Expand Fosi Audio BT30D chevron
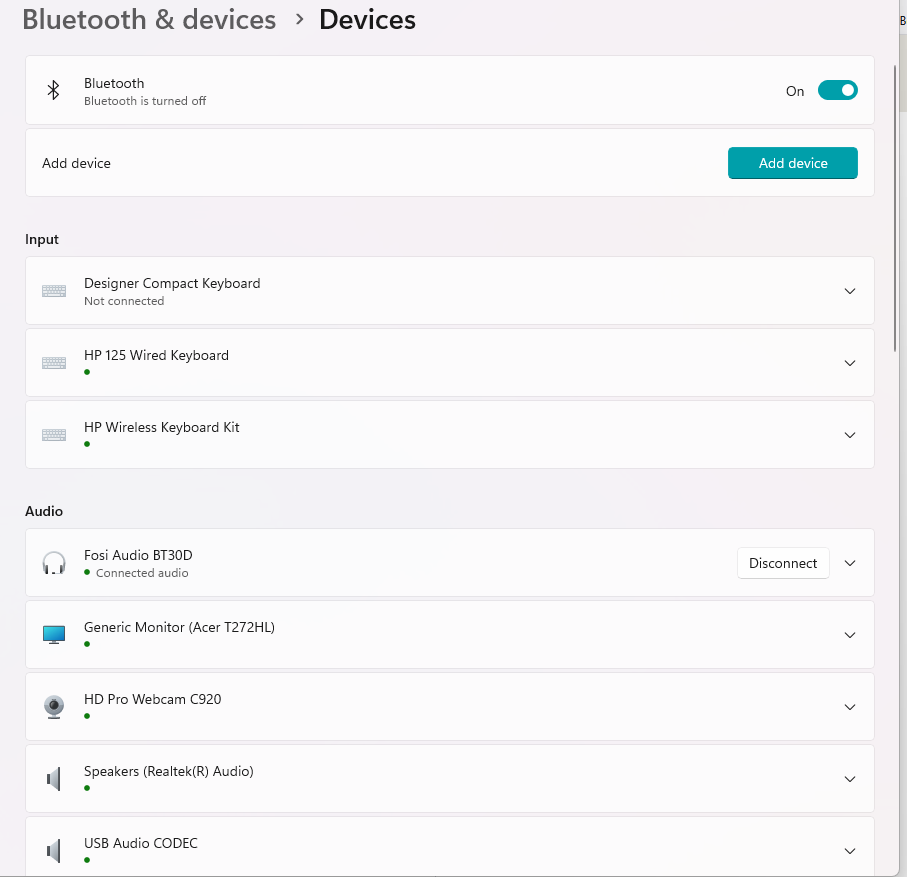The height and width of the screenshot is (877, 907). (x=850, y=563)
